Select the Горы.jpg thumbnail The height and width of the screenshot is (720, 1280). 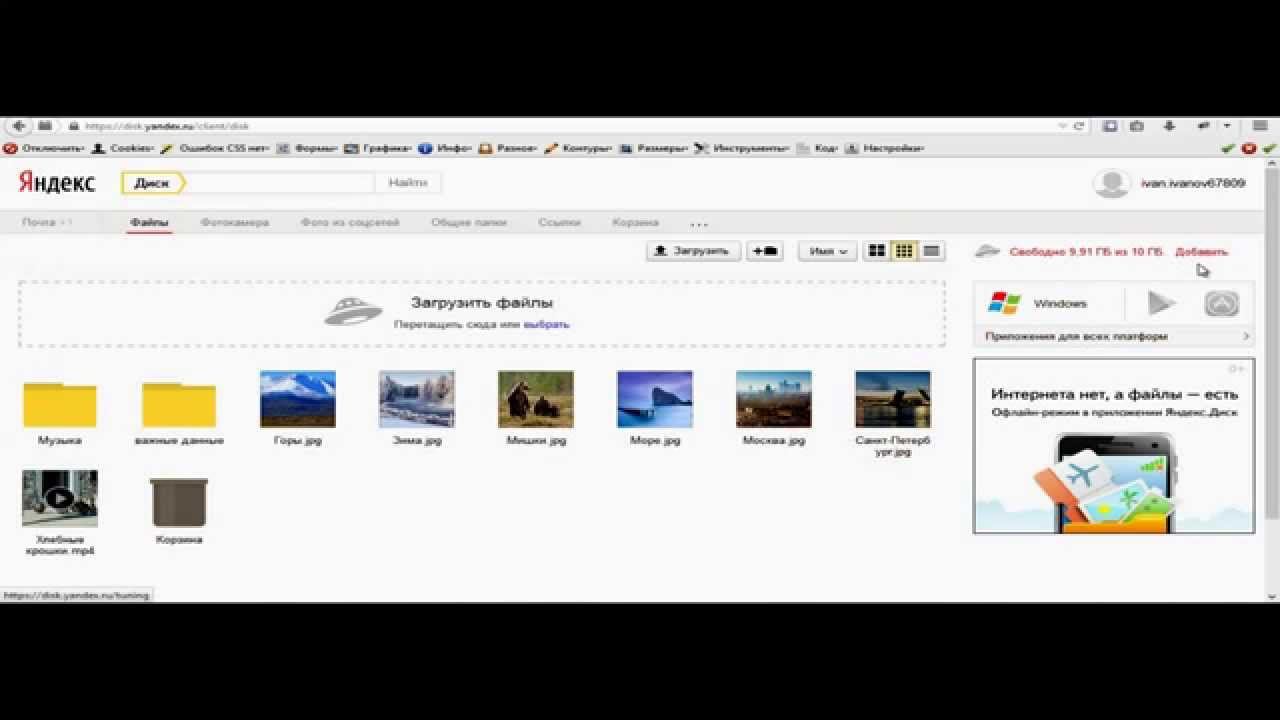click(298, 399)
